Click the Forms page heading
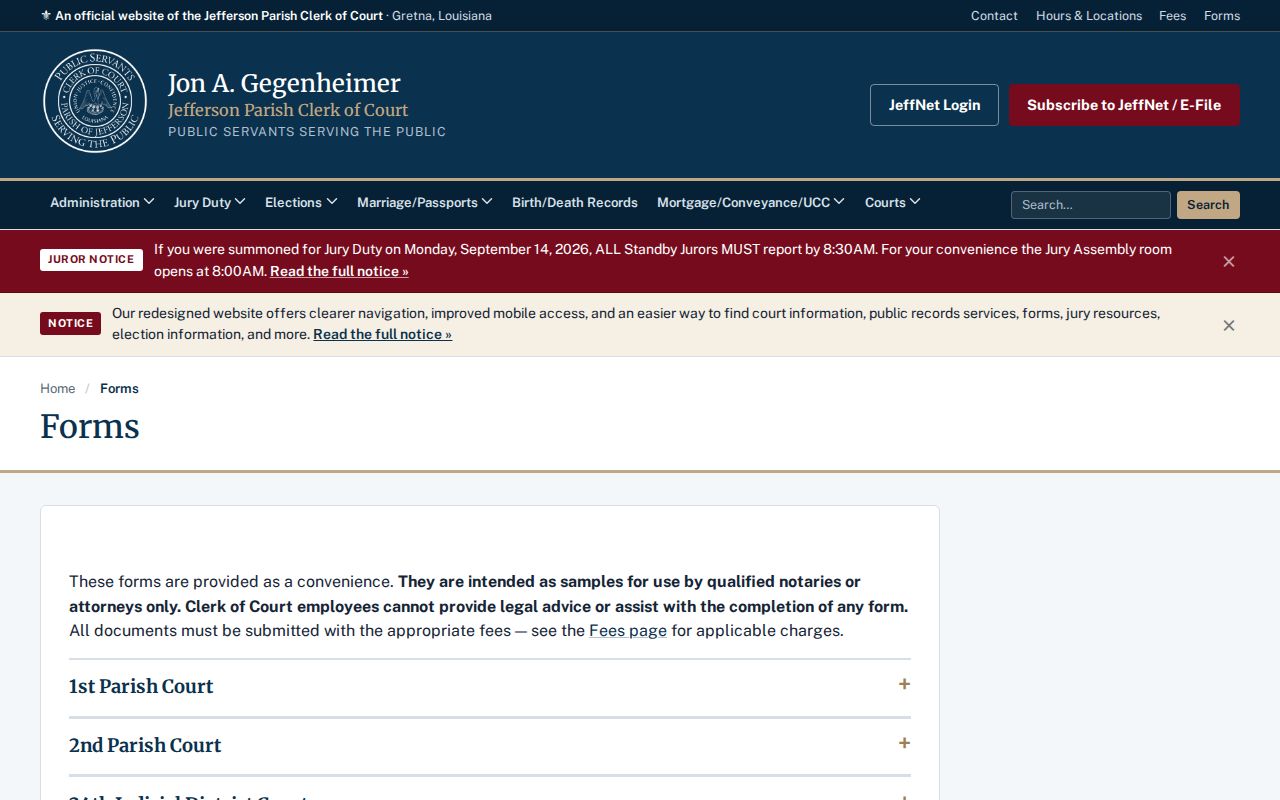1280x800 pixels. (x=90, y=426)
